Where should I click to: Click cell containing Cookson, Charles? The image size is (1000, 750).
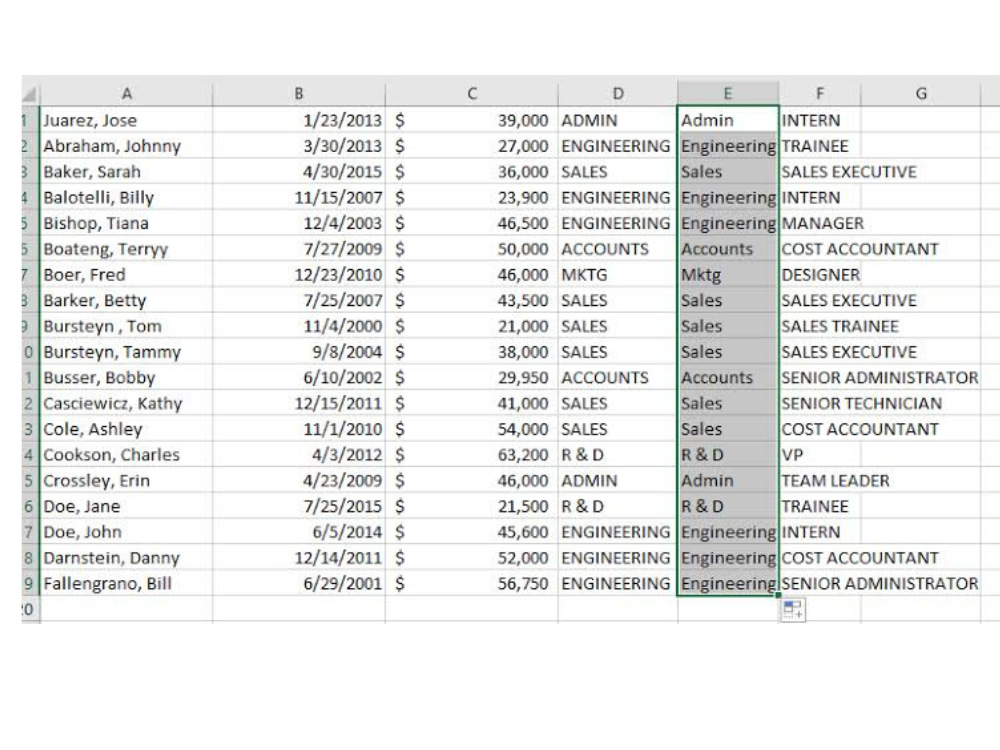[x=126, y=455]
